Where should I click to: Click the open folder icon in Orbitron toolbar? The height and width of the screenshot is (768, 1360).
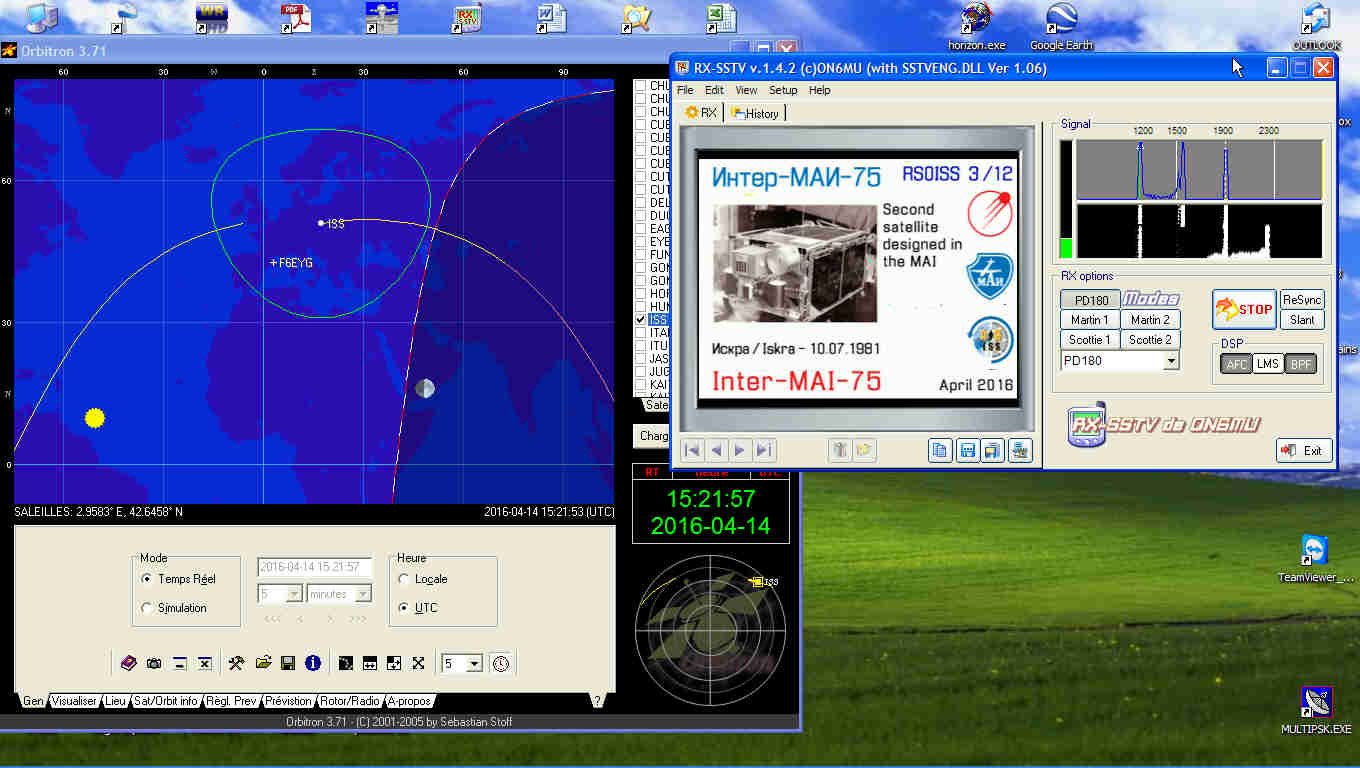click(x=263, y=663)
